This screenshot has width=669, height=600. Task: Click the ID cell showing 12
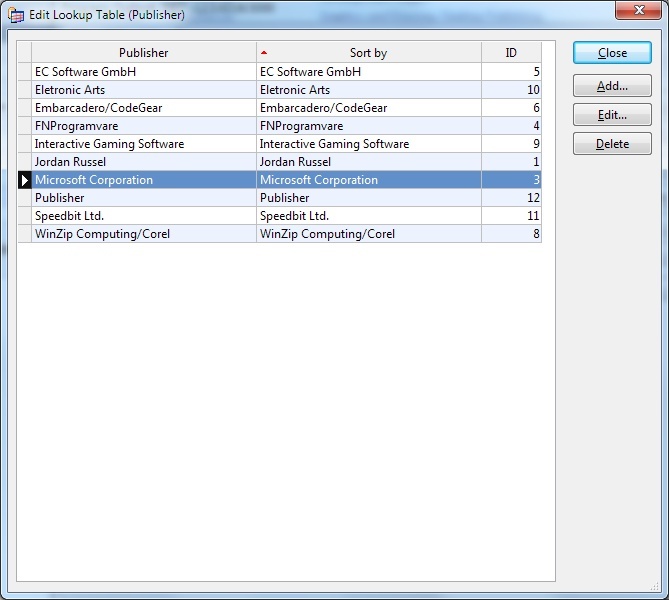tap(511, 198)
